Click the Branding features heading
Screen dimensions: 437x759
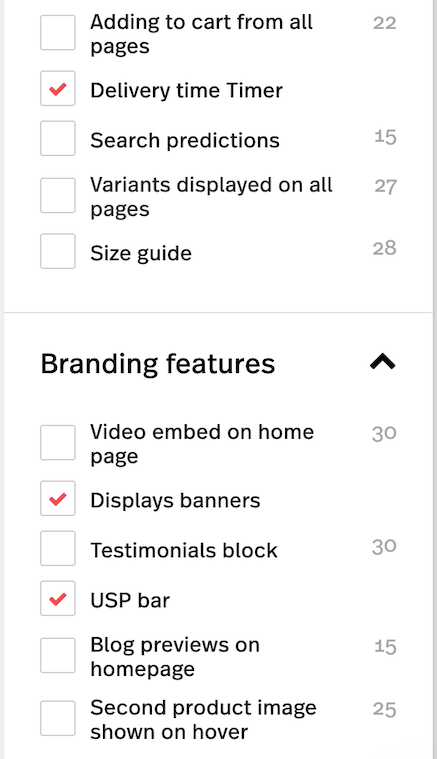(158, 364)
